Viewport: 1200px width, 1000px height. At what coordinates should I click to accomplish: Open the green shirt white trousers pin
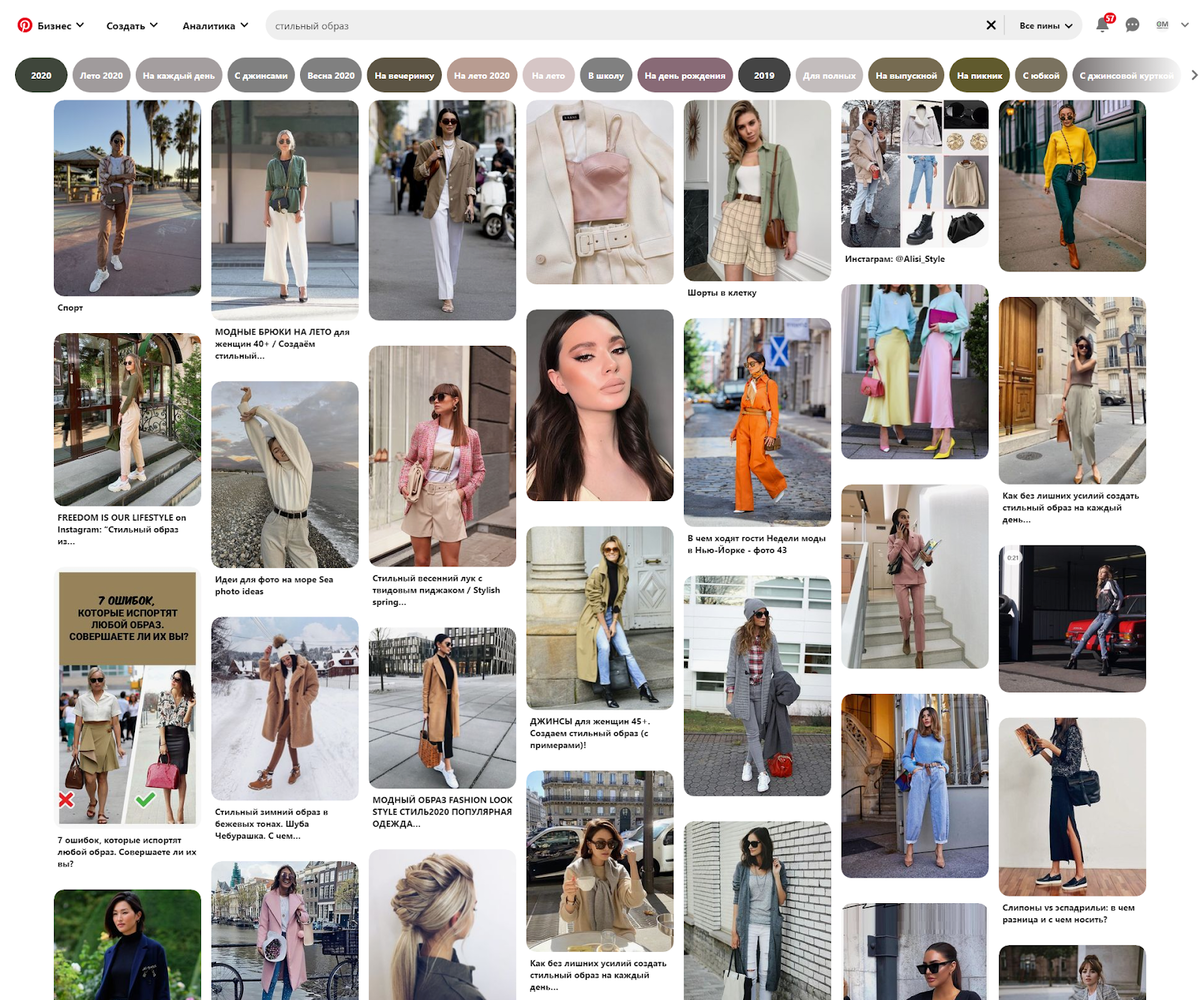pyautogui.click(x=285, y=210)
